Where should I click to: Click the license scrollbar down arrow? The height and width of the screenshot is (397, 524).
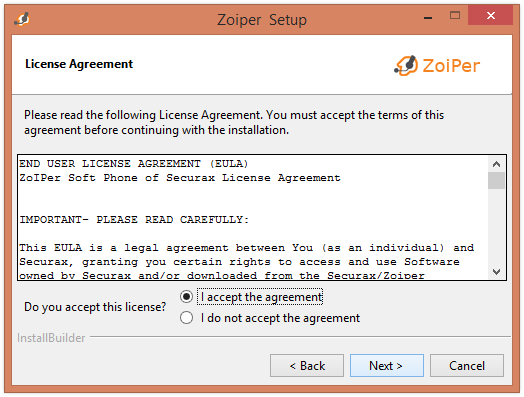[496, 272]
